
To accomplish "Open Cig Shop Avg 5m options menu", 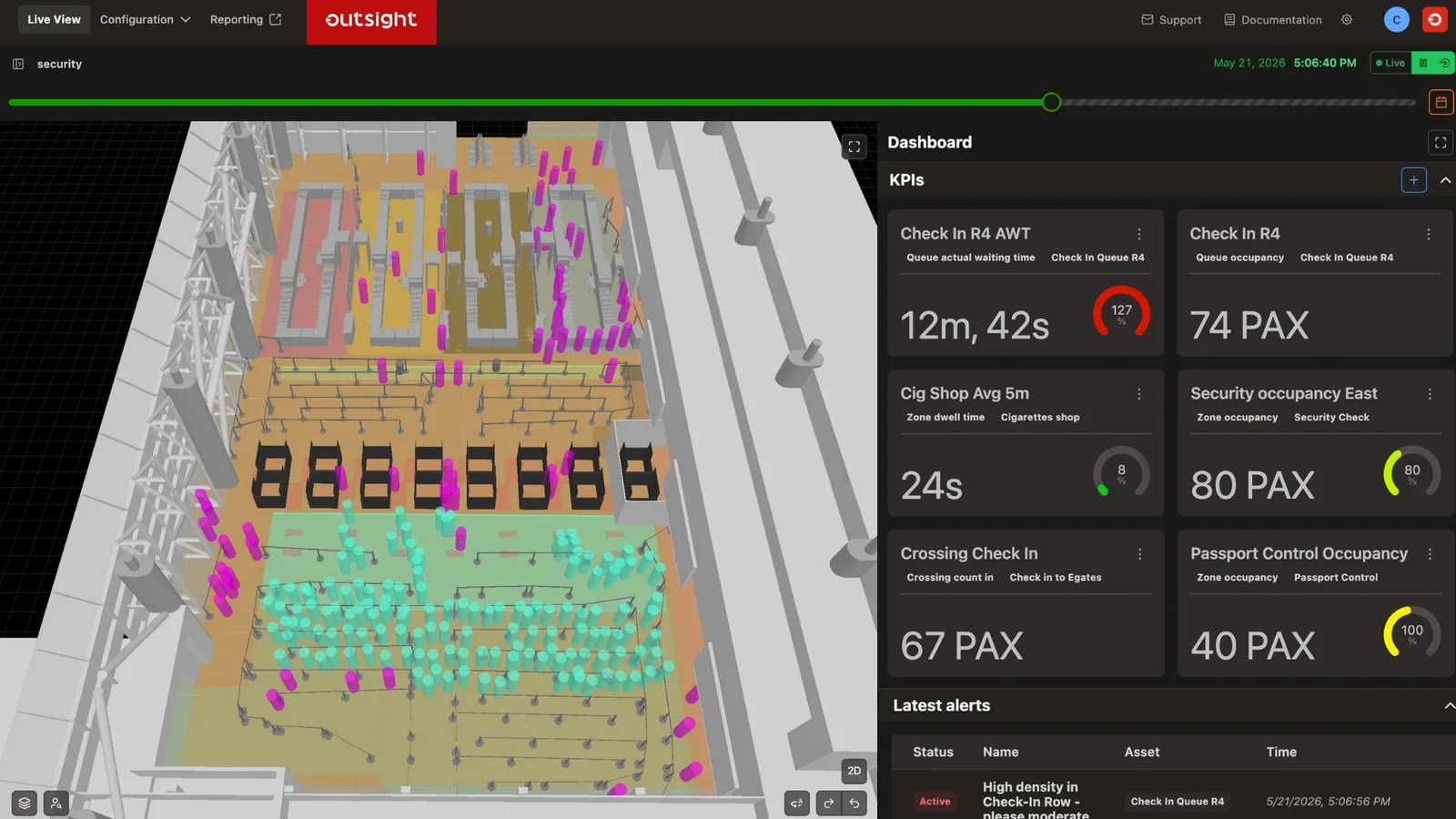I will [x=1138, y=394].
